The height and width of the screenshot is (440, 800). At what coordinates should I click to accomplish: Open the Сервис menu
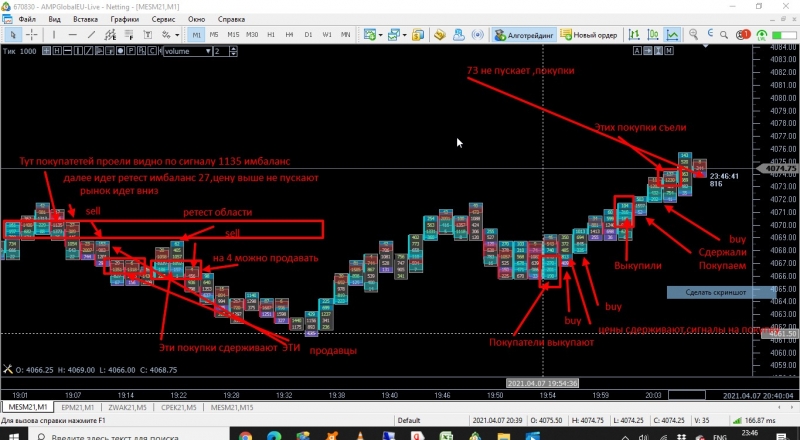[x=163, y=19]
